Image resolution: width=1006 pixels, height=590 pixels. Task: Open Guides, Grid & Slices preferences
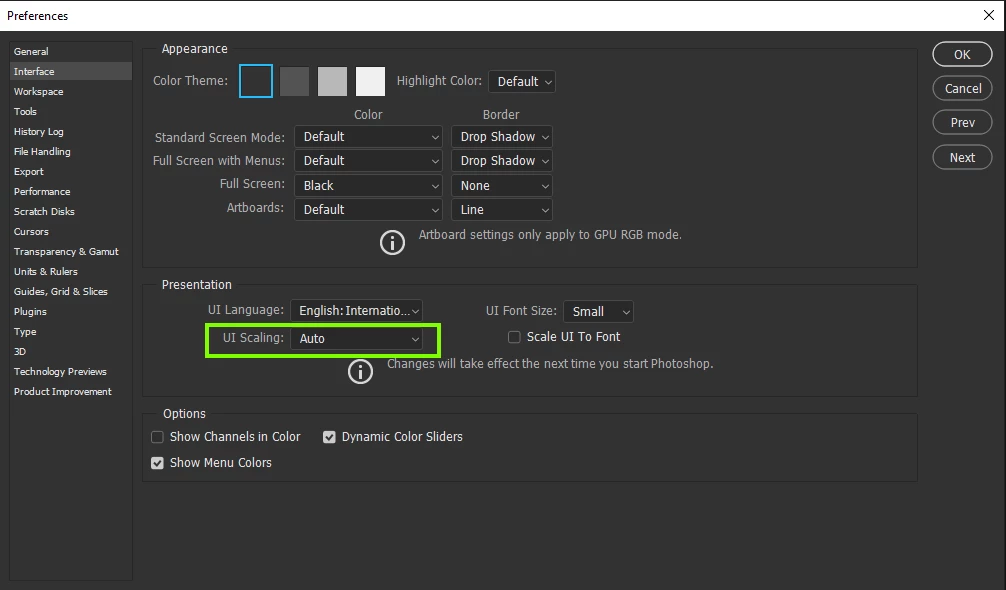click(x=71, y=291)
